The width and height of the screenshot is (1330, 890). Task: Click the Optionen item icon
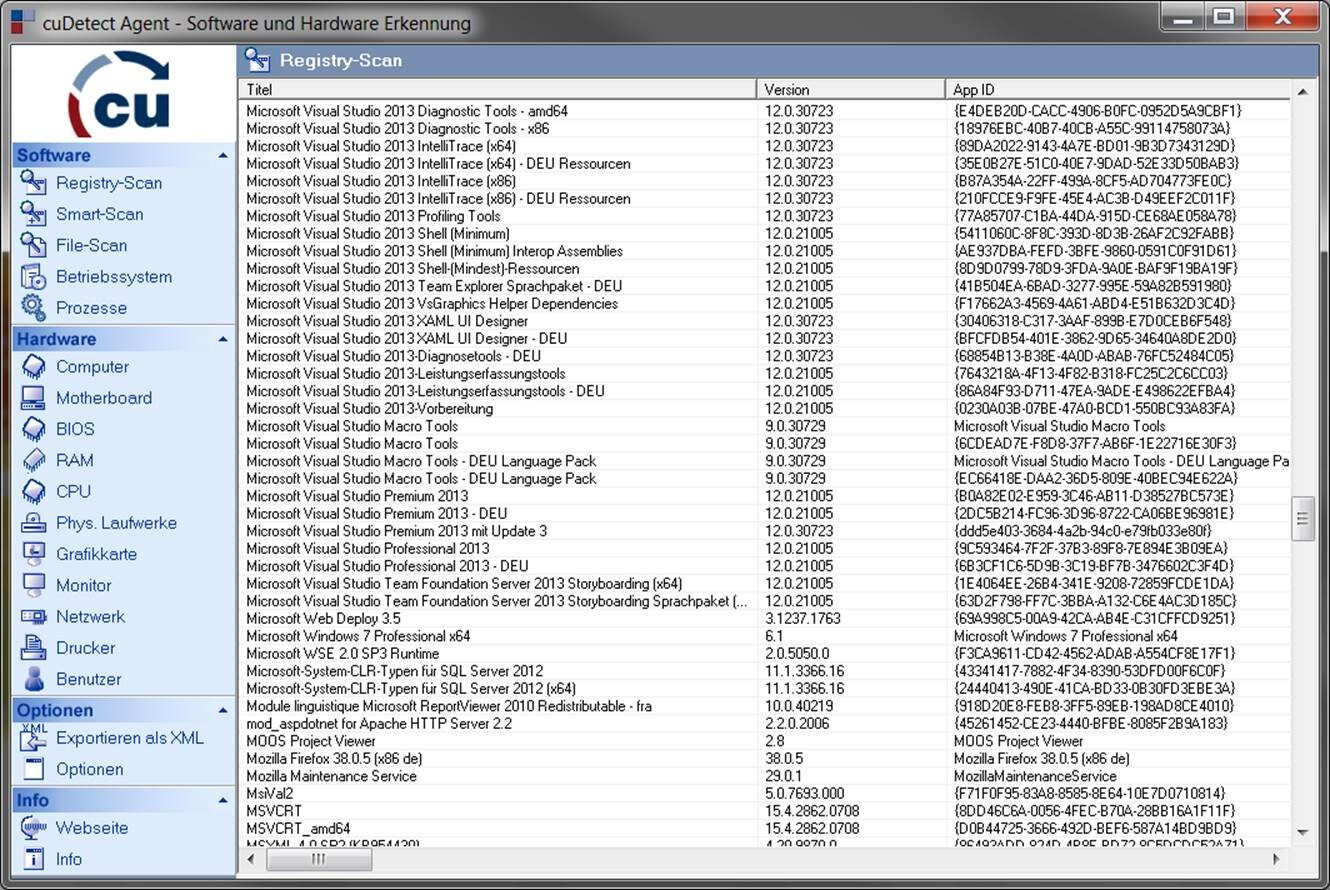[34, 769]
